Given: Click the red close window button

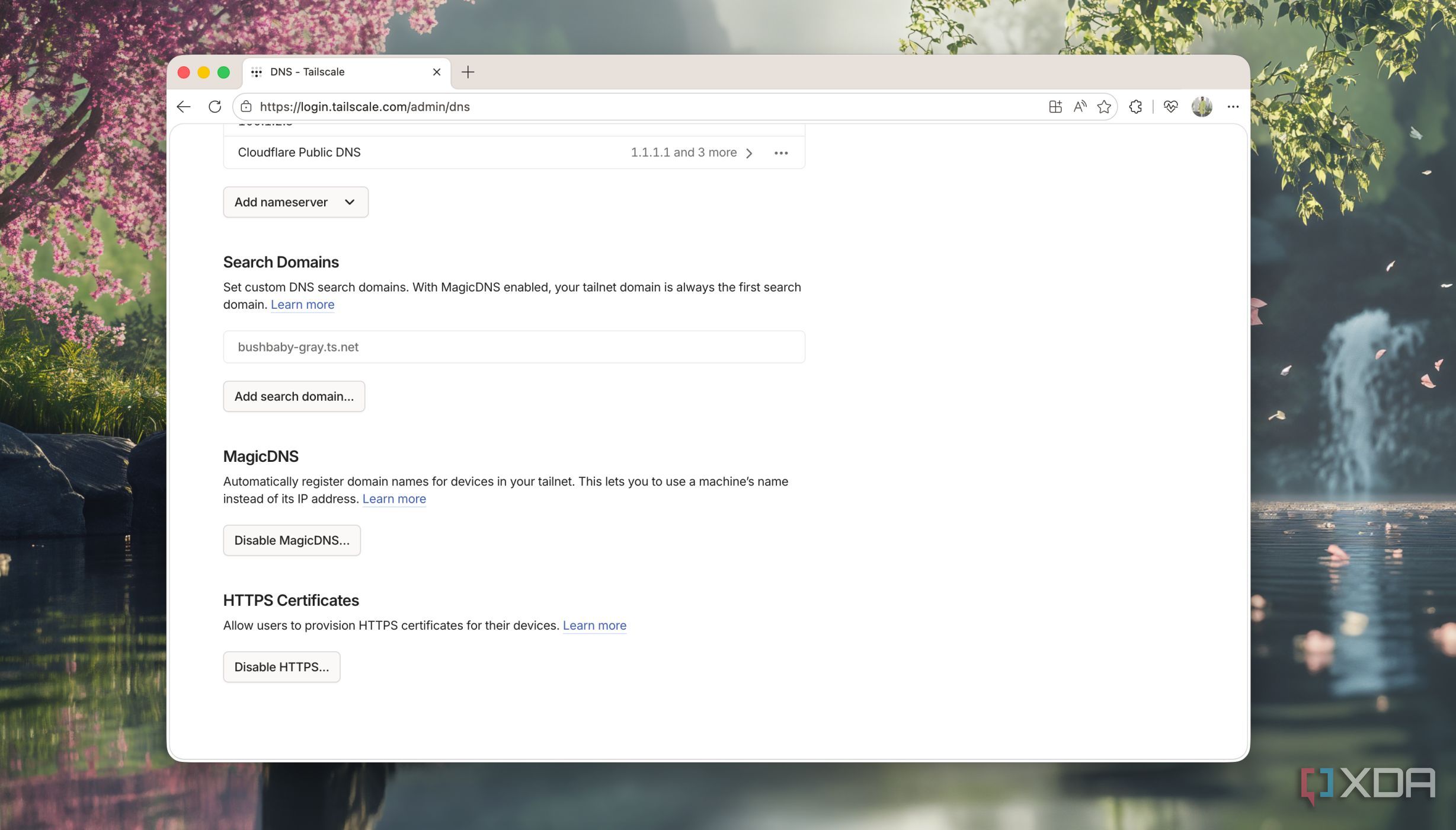Looking at the screenshot, I should (184, 72).
